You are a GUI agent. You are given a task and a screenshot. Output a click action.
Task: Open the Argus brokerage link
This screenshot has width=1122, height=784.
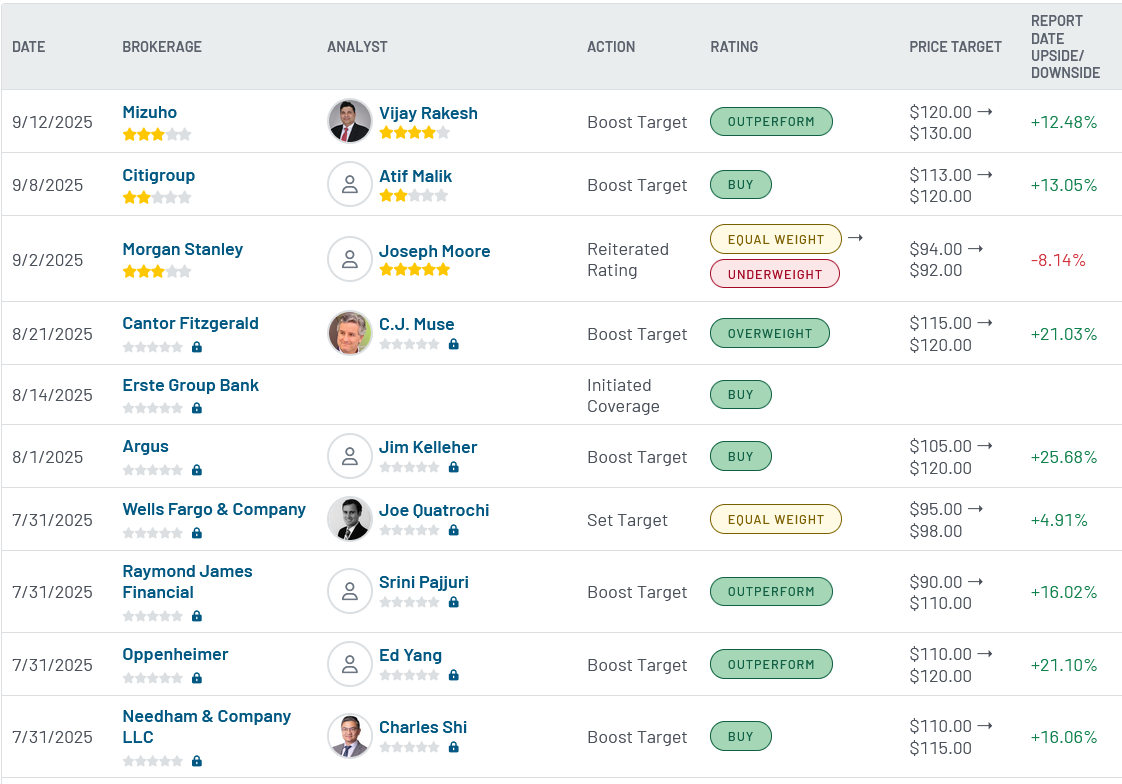145,446
